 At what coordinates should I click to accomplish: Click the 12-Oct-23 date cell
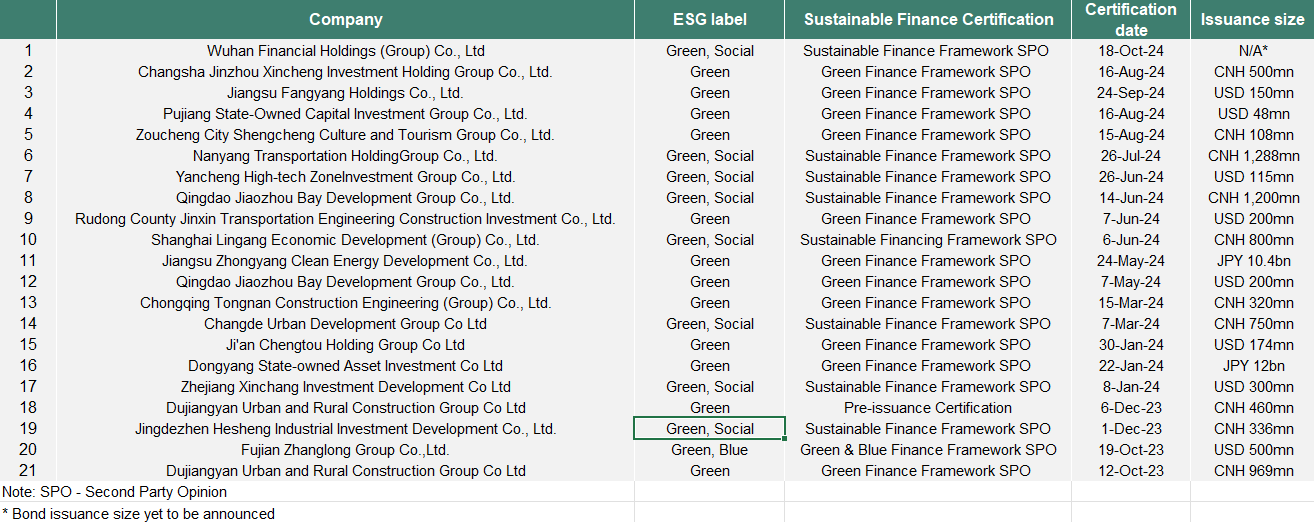1131,471
